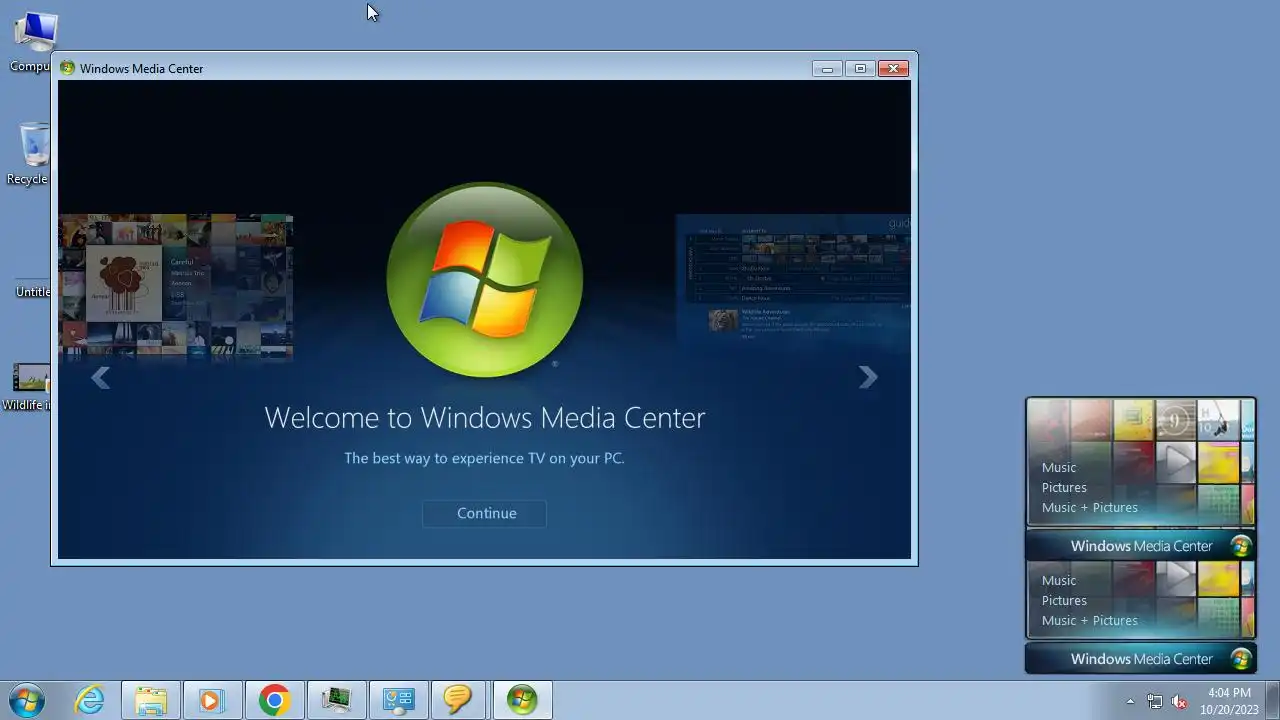Select the Recycle Bin desktop icon
Screen dimensions: 1280x720
(30, 153)
